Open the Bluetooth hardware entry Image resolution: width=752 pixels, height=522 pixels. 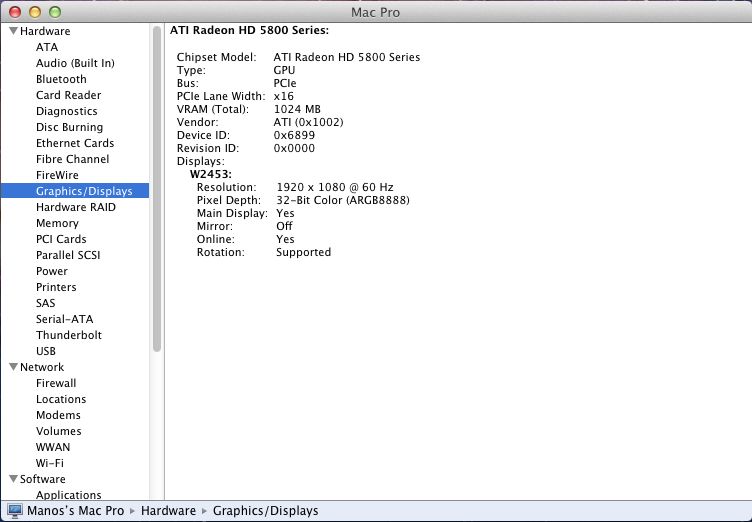[61, 79]
